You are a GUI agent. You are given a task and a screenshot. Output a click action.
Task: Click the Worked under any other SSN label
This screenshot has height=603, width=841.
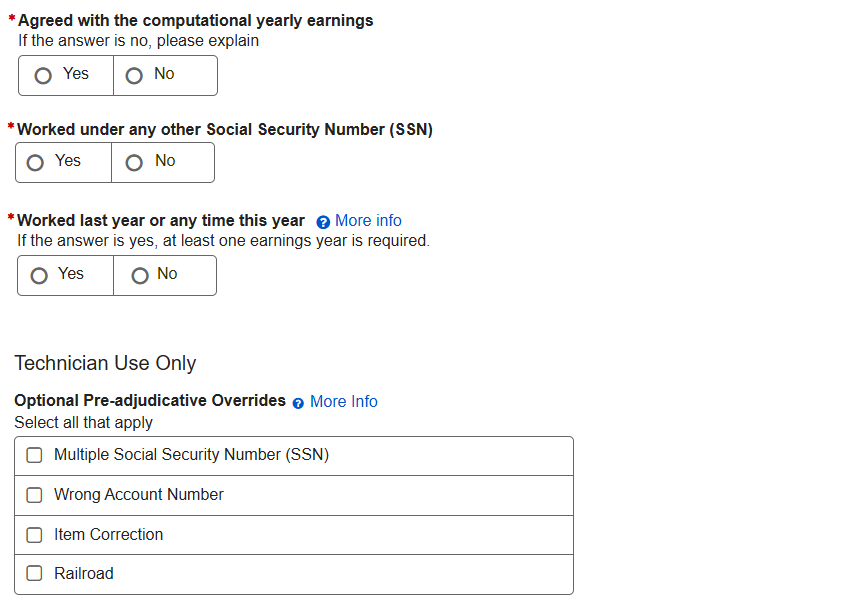tap(225, 129)
